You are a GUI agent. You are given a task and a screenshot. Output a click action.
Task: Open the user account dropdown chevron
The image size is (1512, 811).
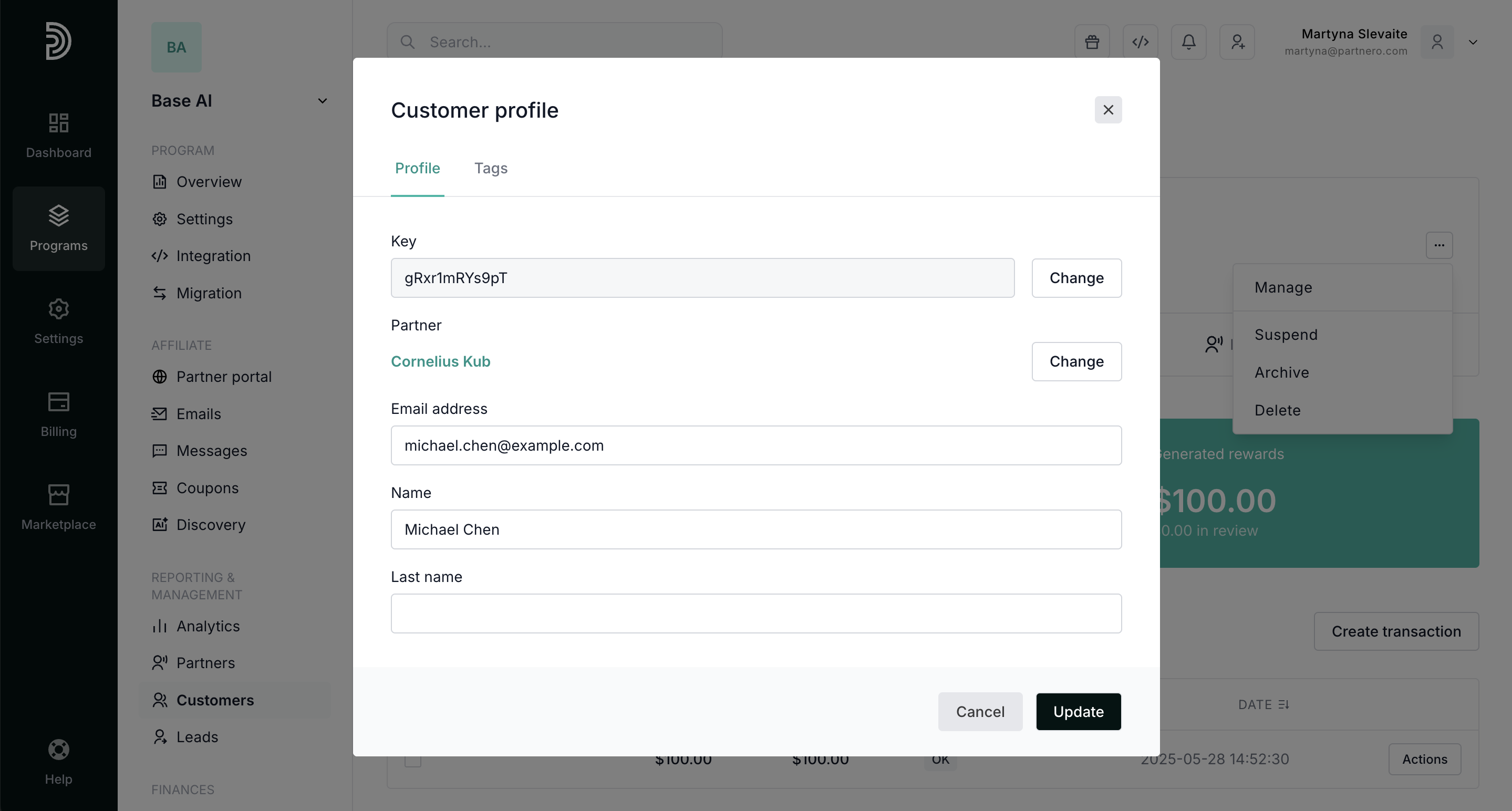coord(1473,42)
